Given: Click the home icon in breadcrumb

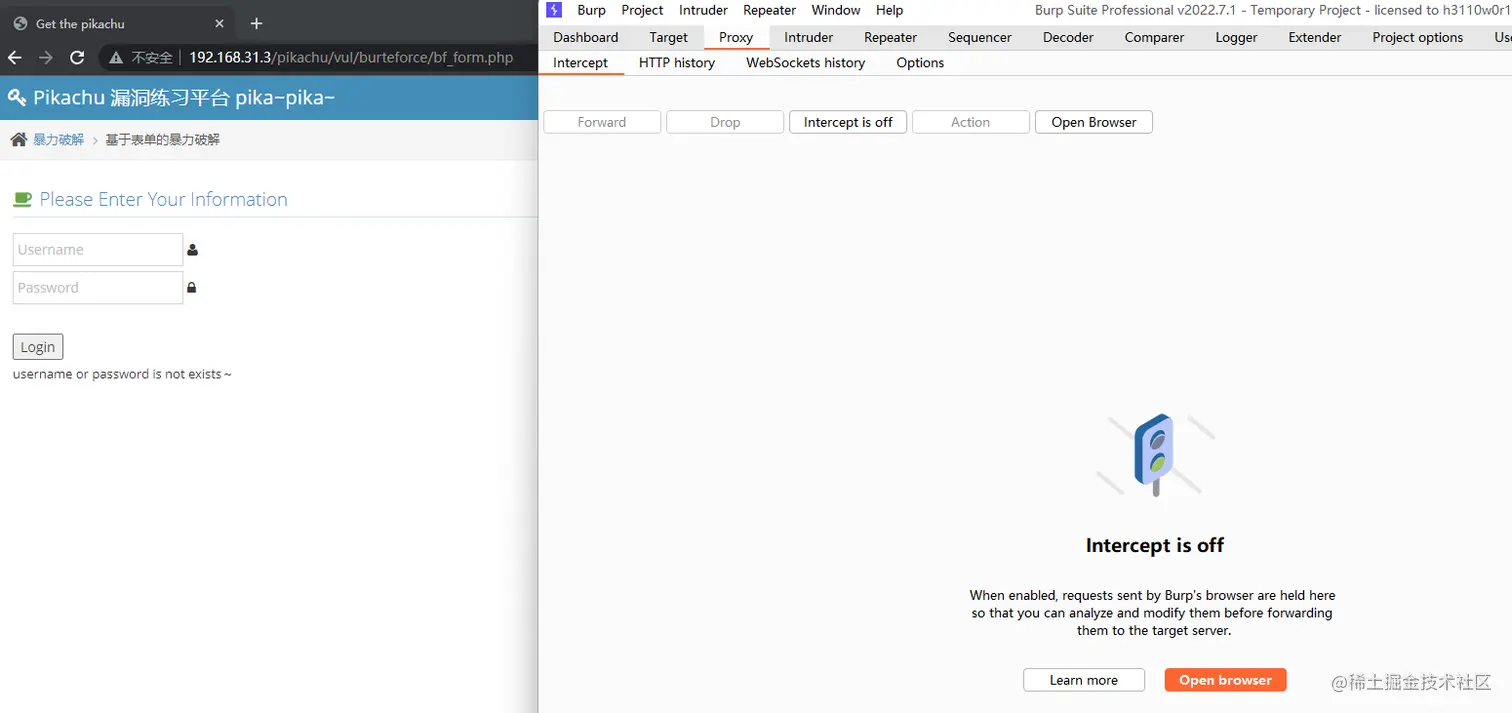Looking at the screenshot, I should pyautogui.click(x=18, y=140).
